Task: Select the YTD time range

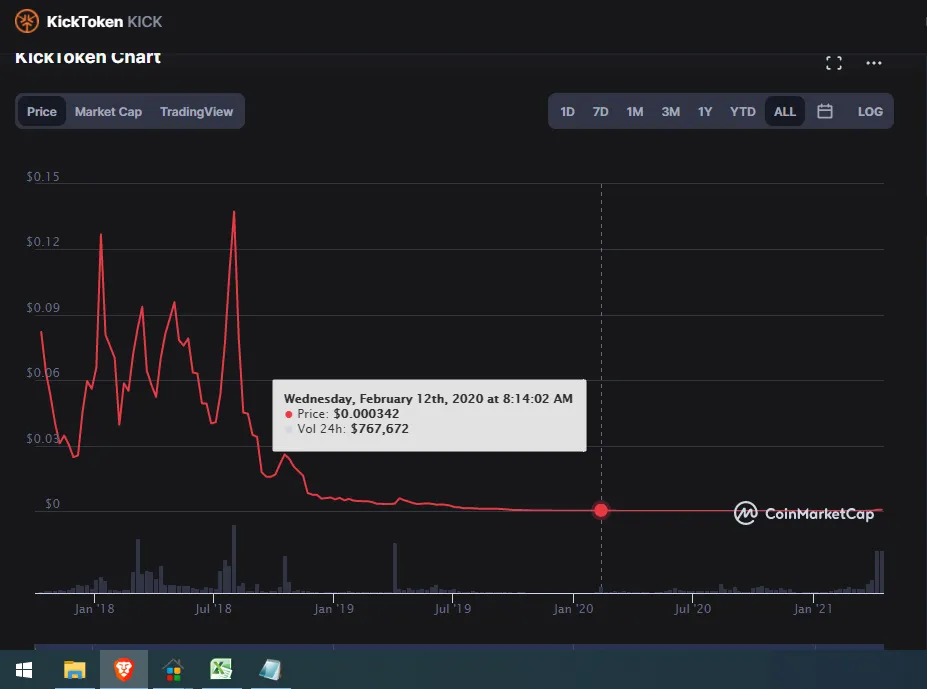Action: tap(743, 111)
